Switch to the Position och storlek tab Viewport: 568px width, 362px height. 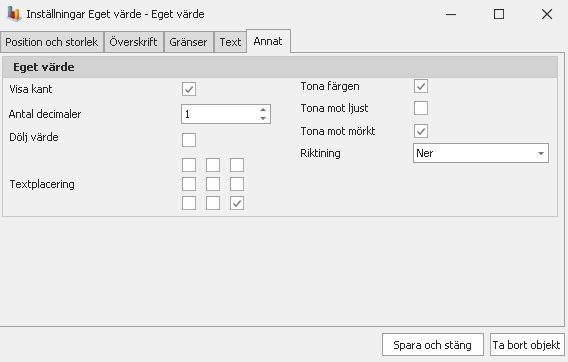[x=52, y=42]
